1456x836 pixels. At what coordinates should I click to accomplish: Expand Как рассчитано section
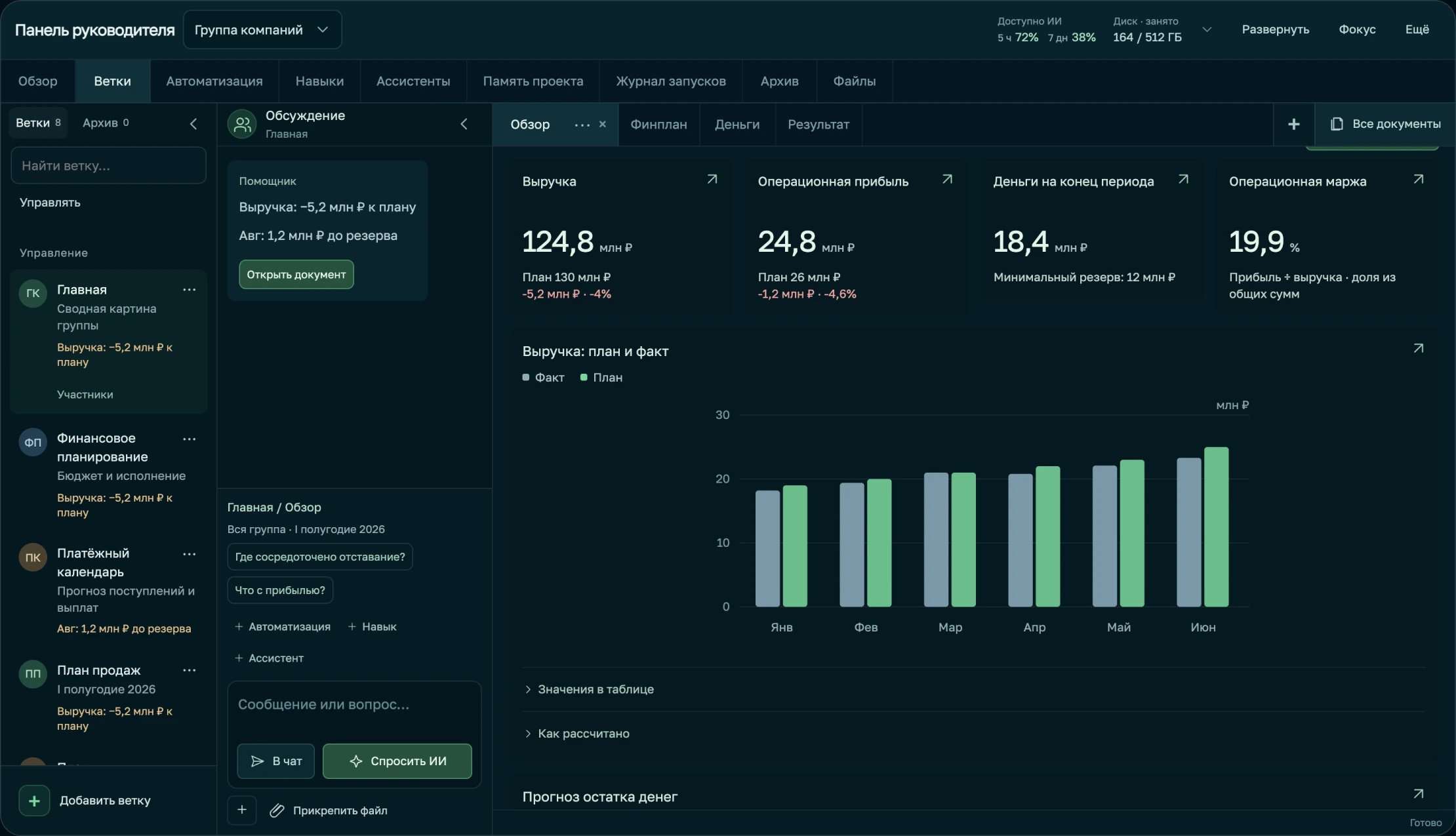577,734
